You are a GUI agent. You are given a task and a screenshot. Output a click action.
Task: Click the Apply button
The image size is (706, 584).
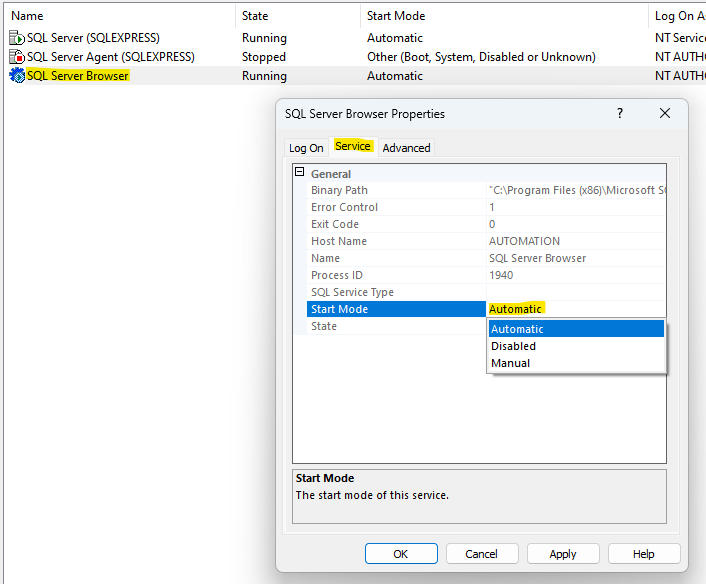pos(563,554)
